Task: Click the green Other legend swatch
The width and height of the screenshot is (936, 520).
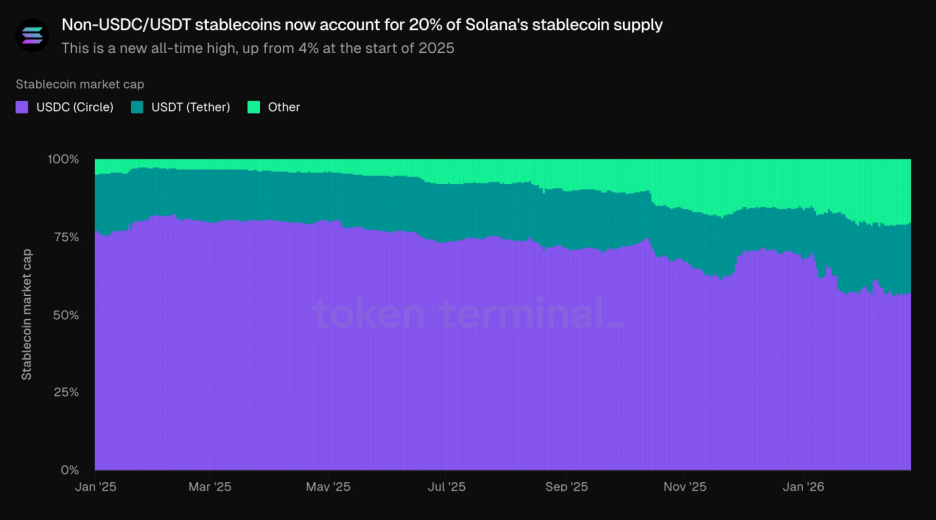Action: pos(253,107)
